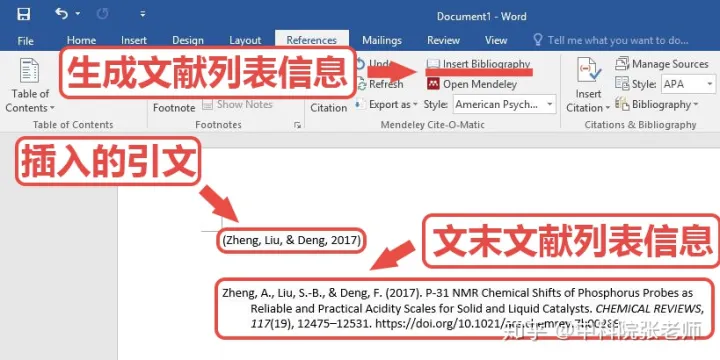Click Manage Sources

tap(662, 64)
